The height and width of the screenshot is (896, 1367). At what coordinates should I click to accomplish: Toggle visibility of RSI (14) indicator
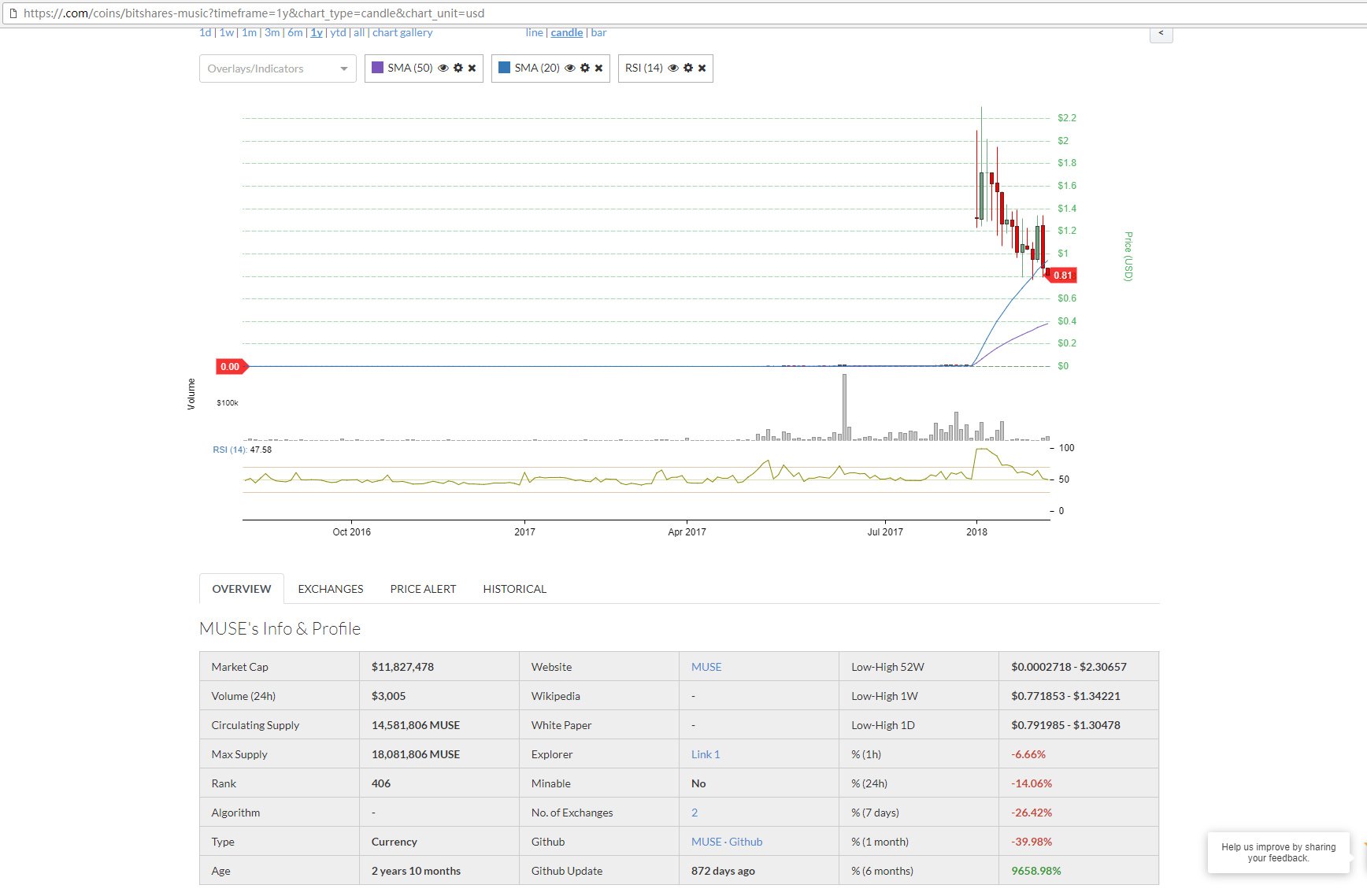point(673,68)
